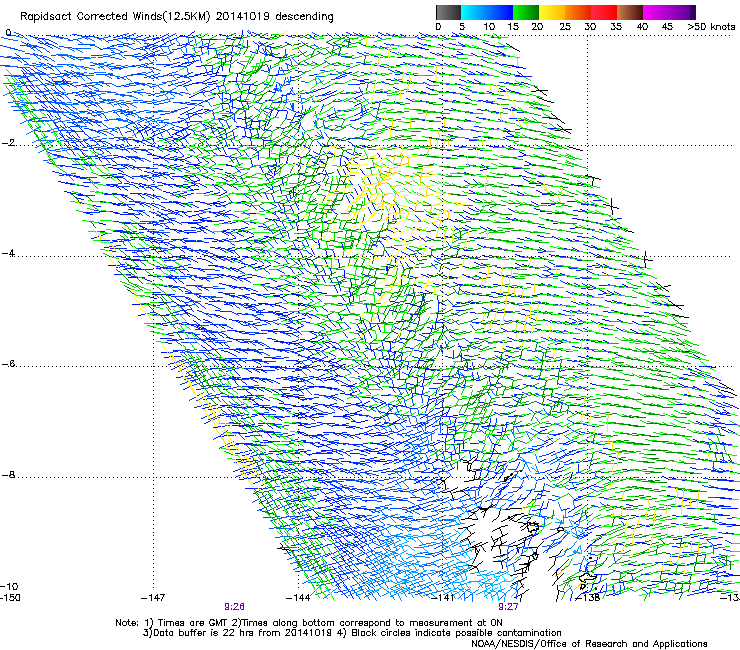This screenshot has height=650, width=740.
Task: Click the note 'Times along bottom correspond to measurement'
Action: [x=358, y=623]
